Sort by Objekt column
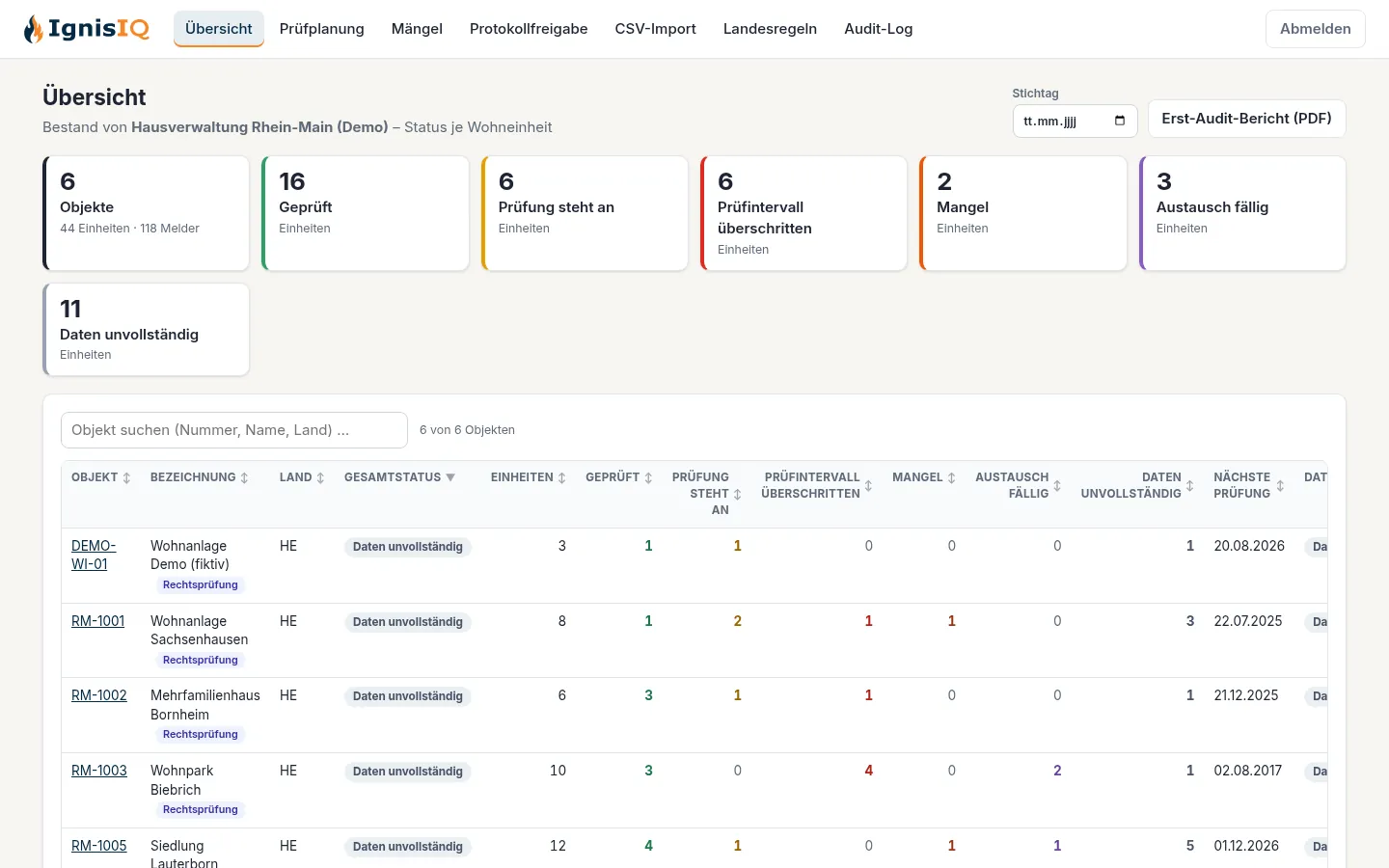 tap(100, 477)
